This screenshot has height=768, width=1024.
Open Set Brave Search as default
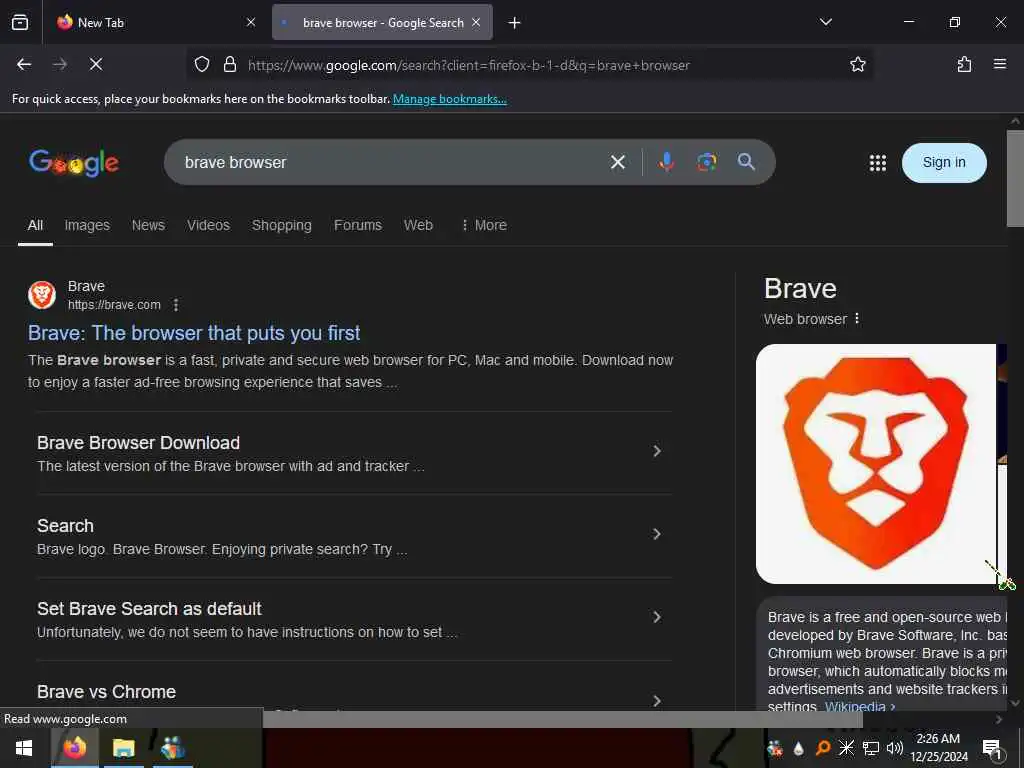coord(150,609)
